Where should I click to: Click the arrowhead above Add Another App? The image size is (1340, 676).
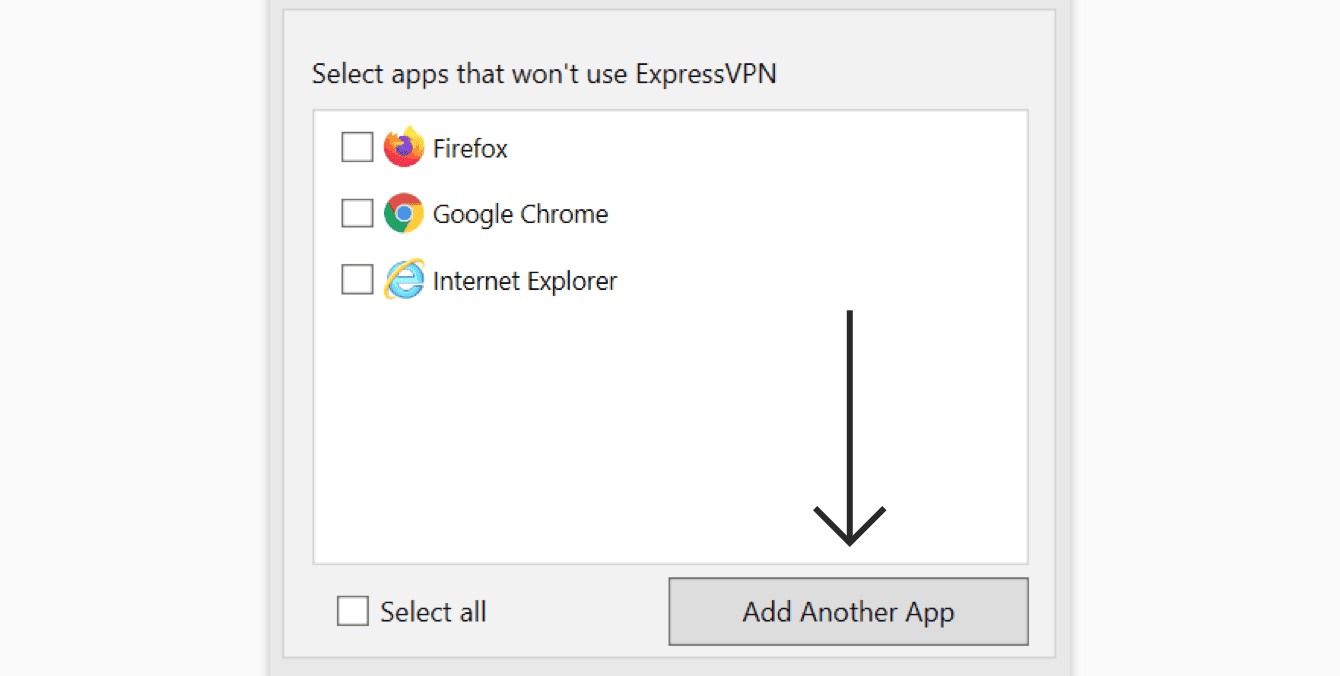[849, 528]
